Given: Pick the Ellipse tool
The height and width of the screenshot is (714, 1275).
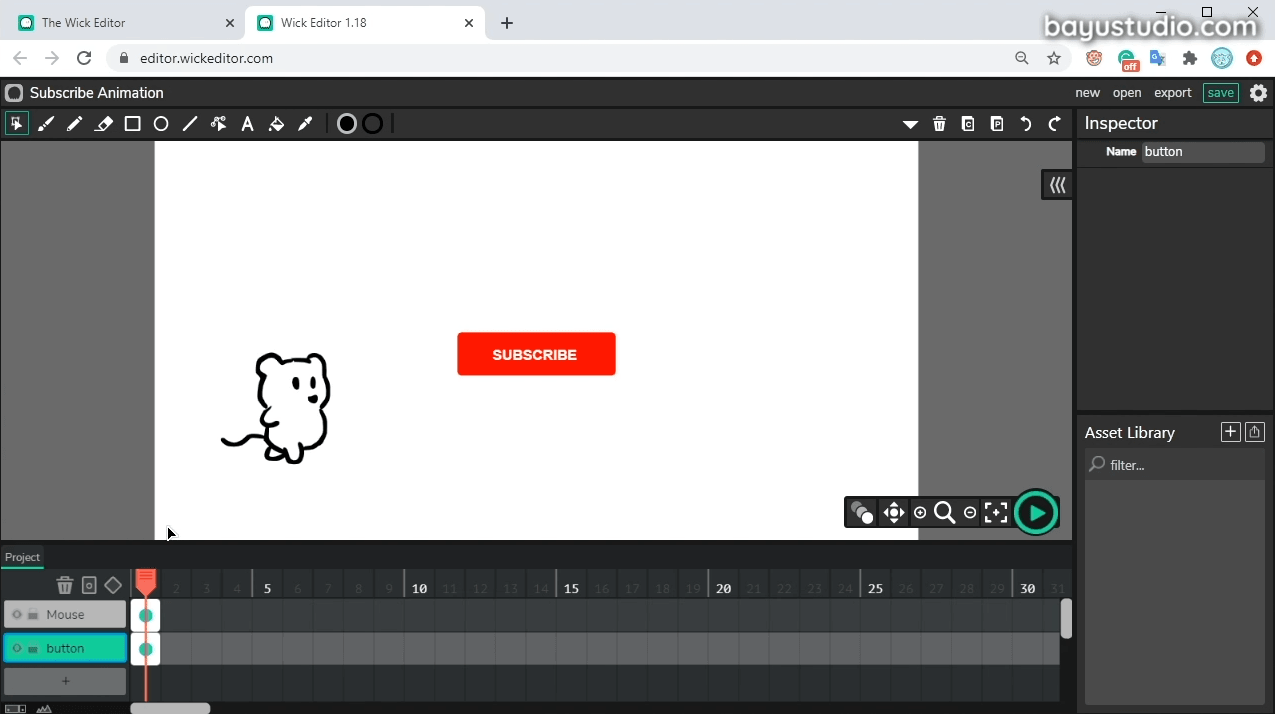Looking at the screenshot, I should [x=161, y=124].
